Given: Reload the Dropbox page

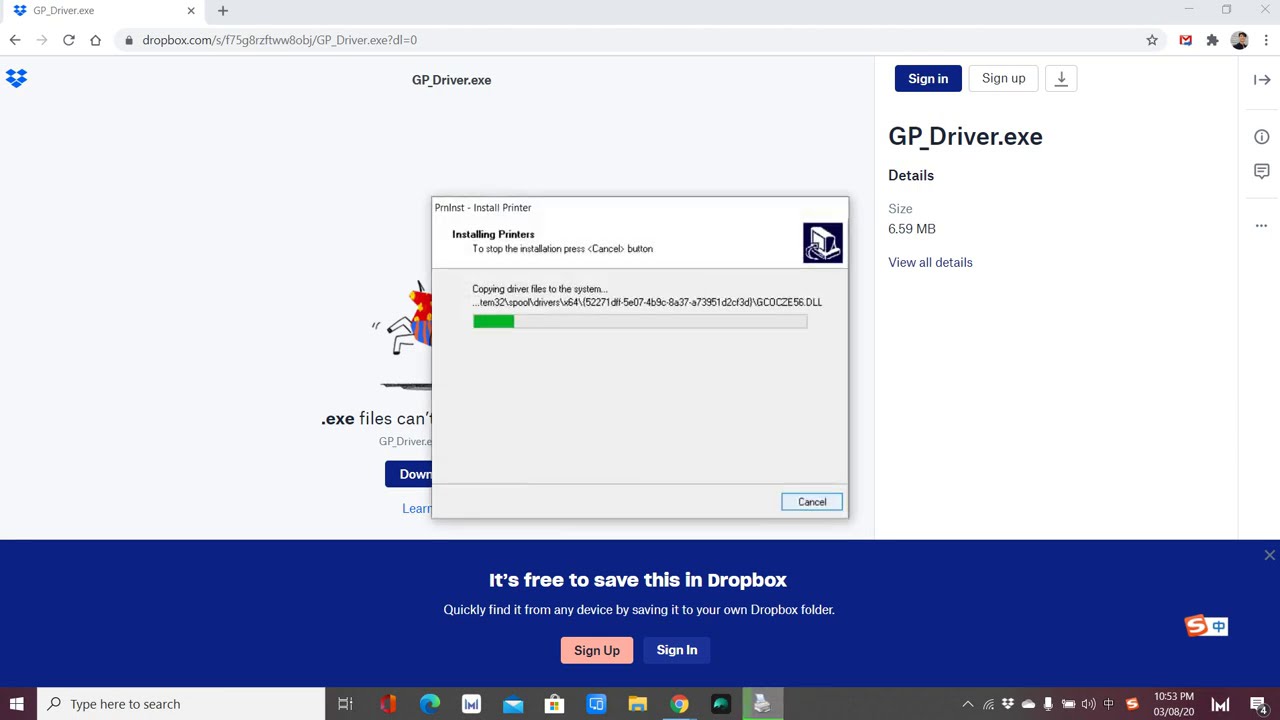Looking at the screenshot, I should pos(68,40).
